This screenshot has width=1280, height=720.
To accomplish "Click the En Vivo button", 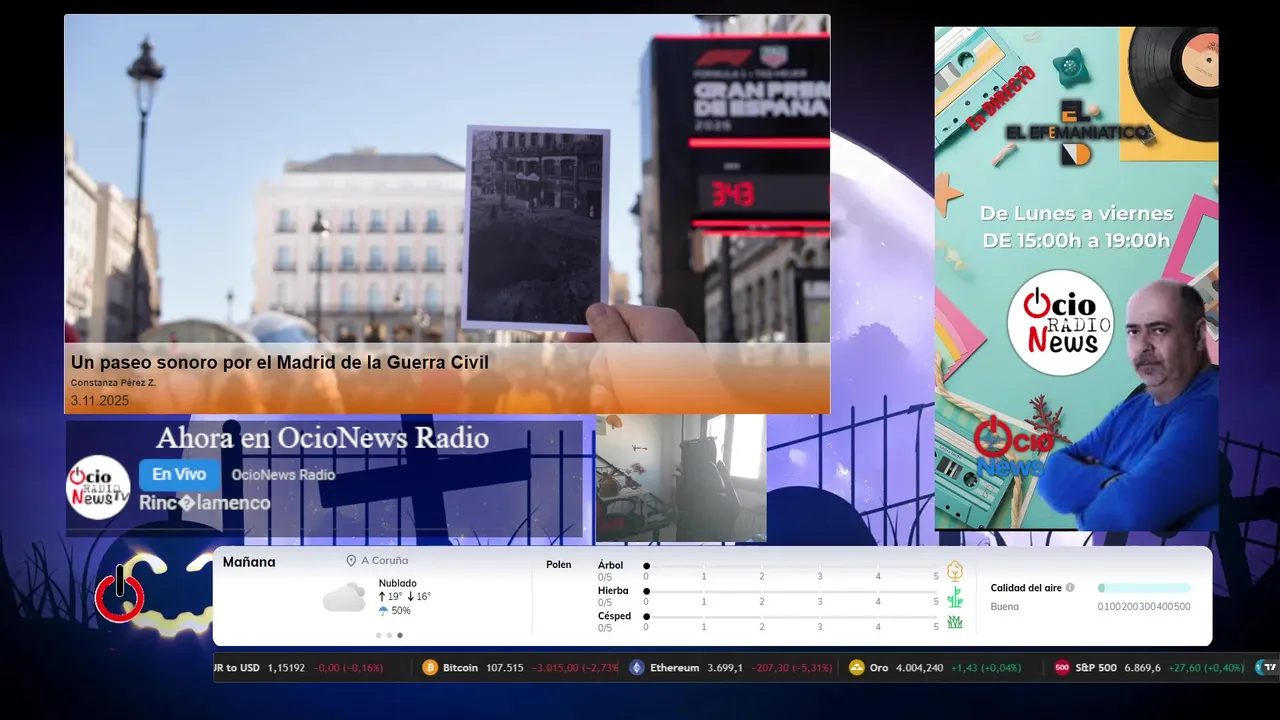I will tap(180, 475).
